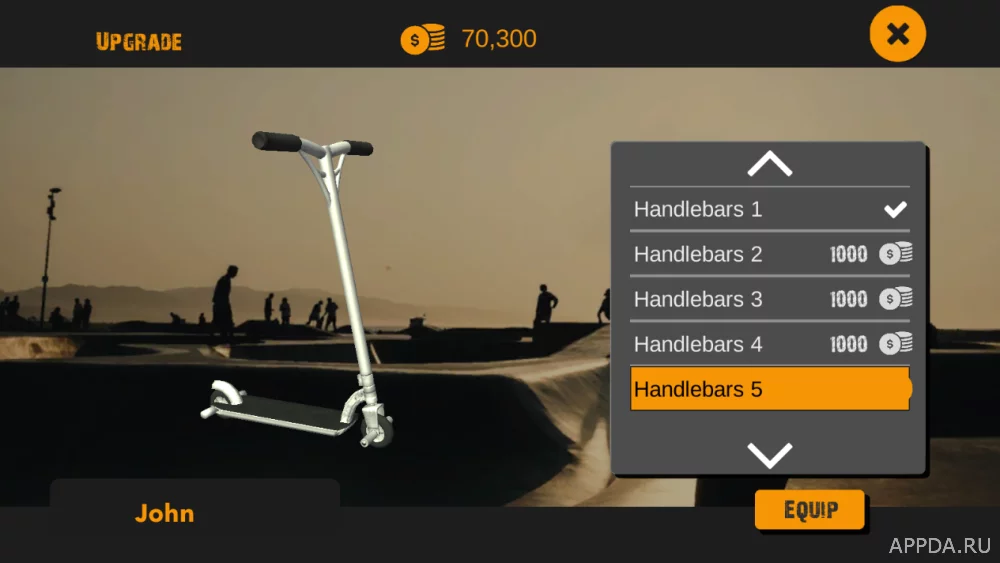Click the 1000 price for Handlebars 2
This screenshot has width=1000, height=563.
click(x=848, y=254)
